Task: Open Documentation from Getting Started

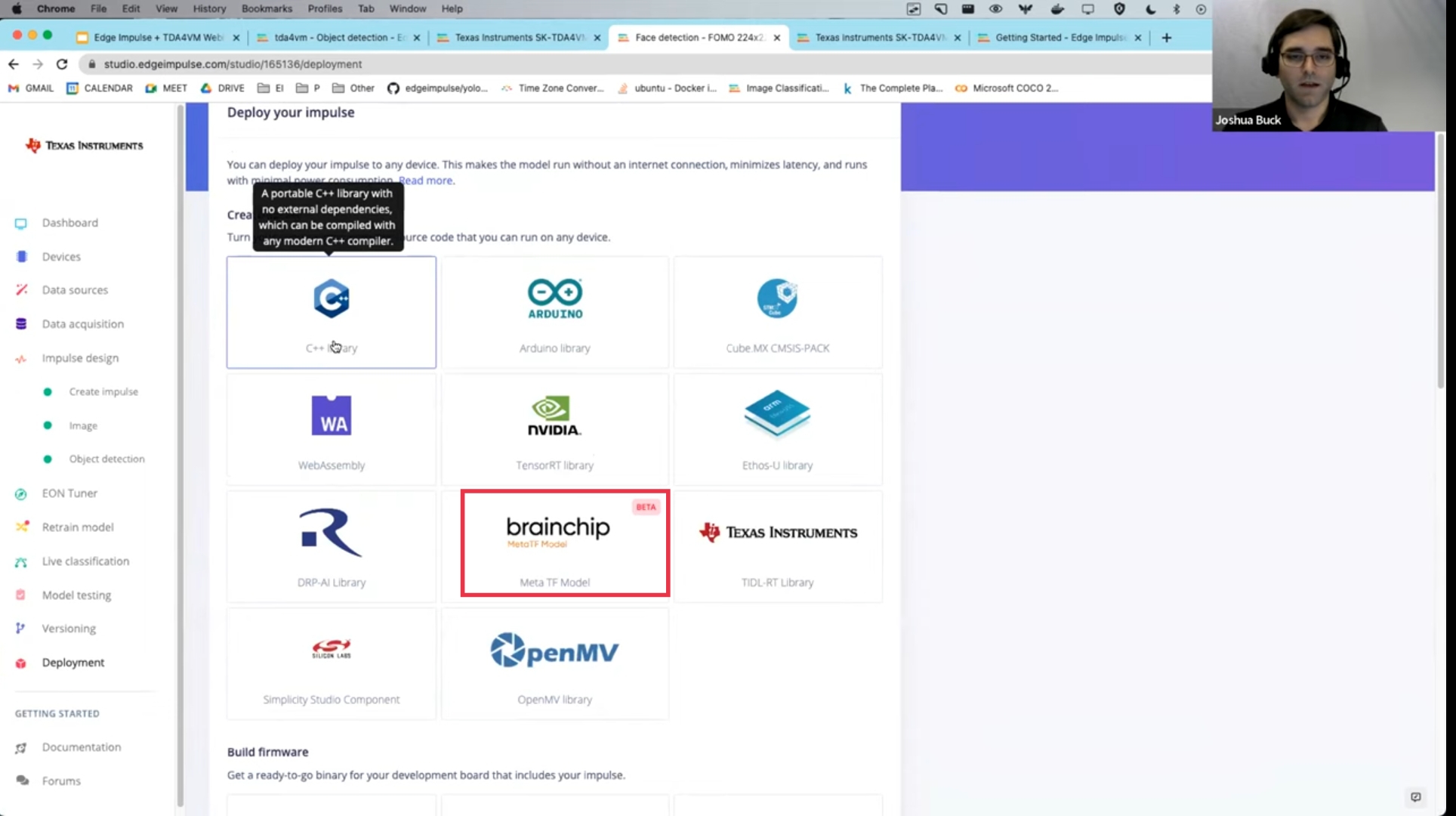Action: coord(82,747)
